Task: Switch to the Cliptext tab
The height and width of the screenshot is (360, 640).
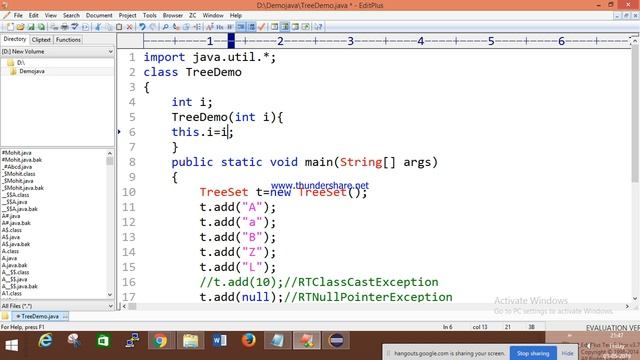Action: coord(41,40)
